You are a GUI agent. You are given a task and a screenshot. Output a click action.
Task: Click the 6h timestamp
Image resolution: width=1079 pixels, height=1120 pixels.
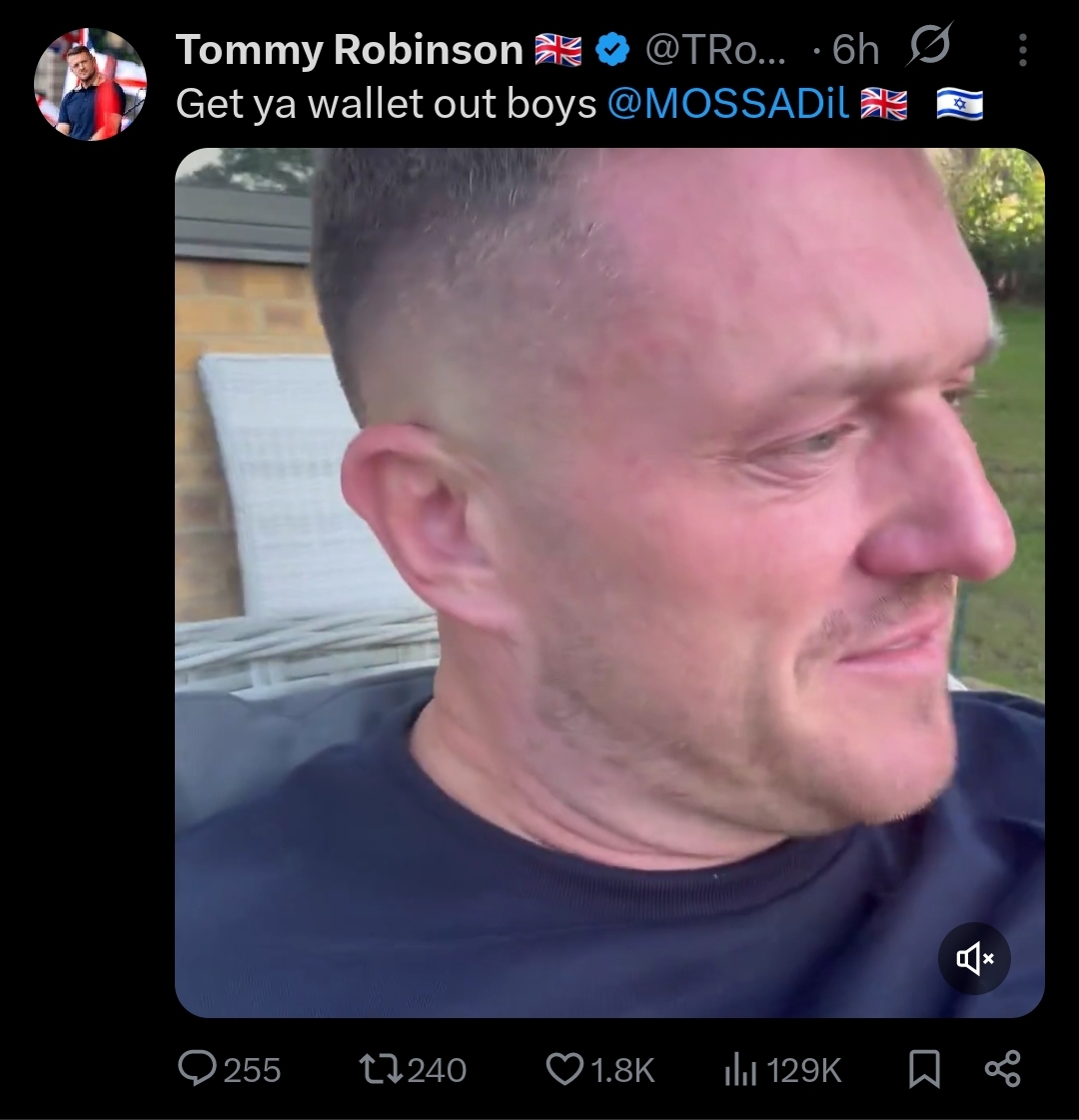point(855,50)
